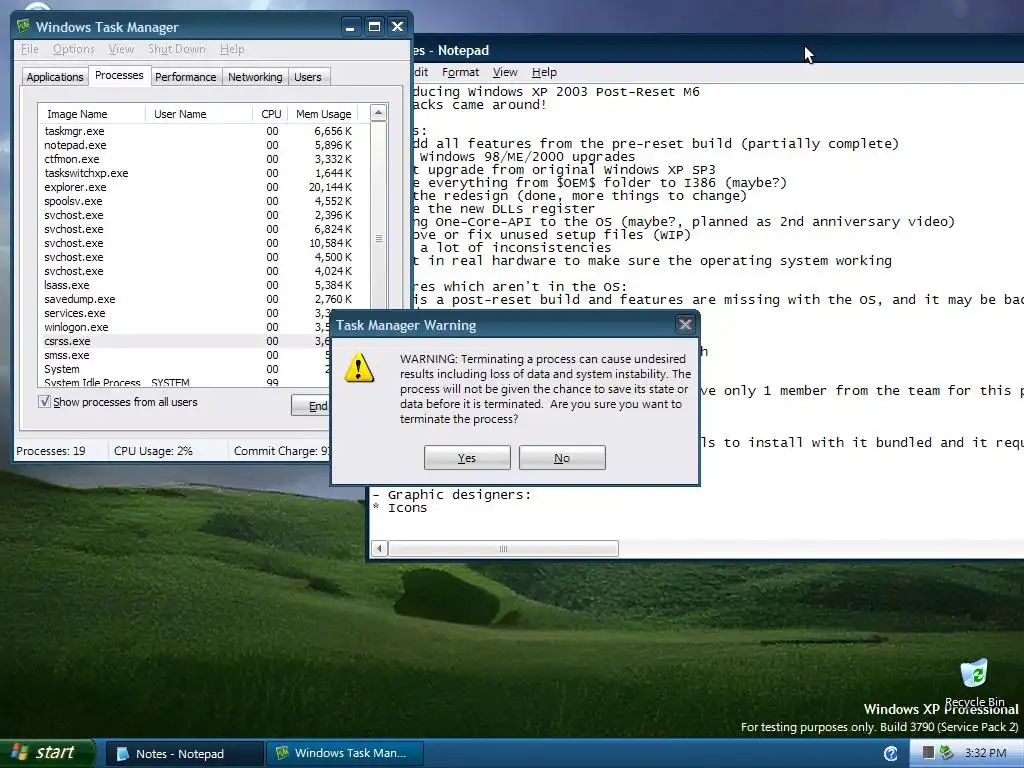The image size is (1024, 768).
Task: Select the System process row
Action: coord(186,369)
